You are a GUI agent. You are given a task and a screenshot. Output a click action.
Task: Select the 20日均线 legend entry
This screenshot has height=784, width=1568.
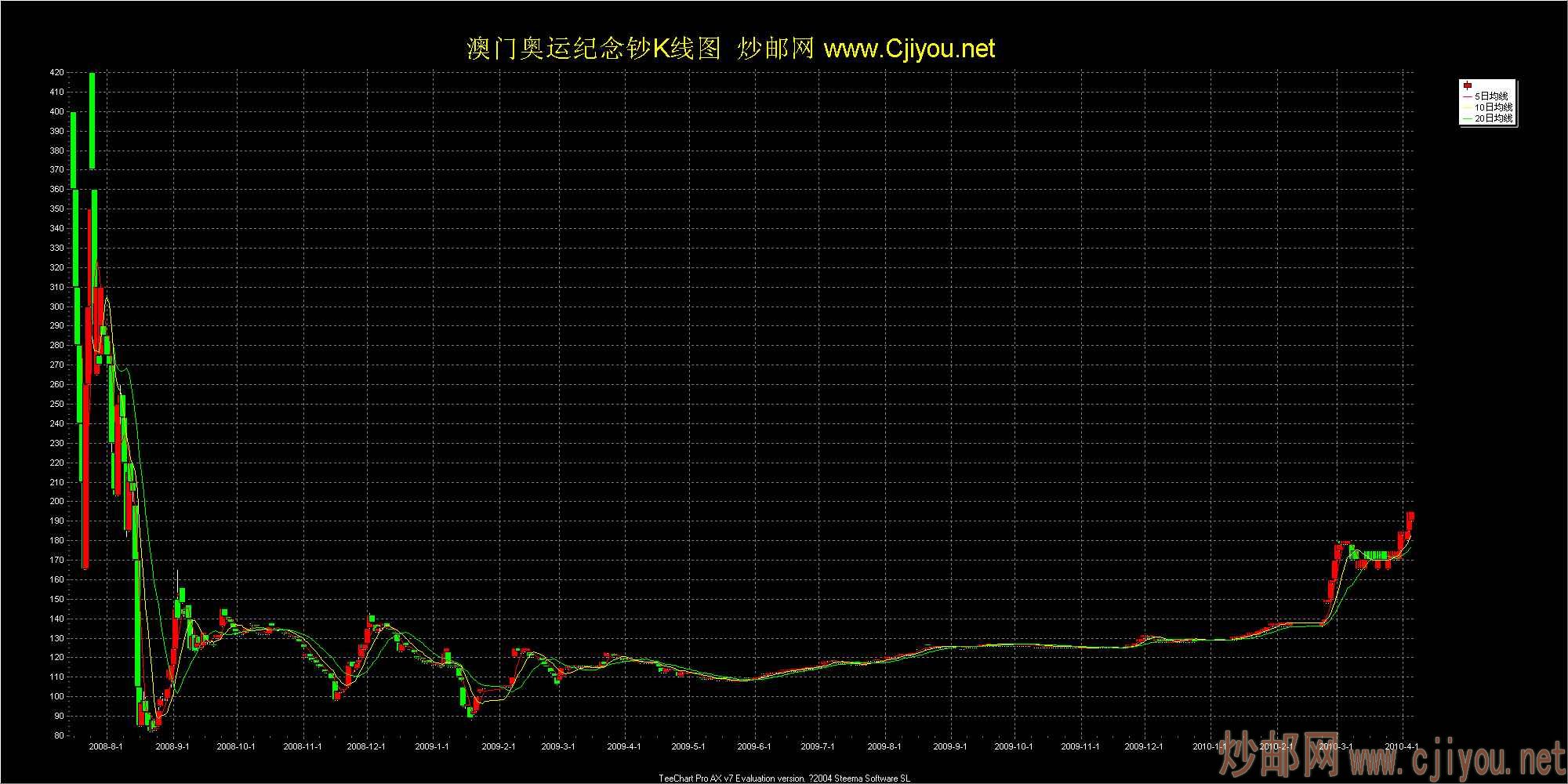1493,118
